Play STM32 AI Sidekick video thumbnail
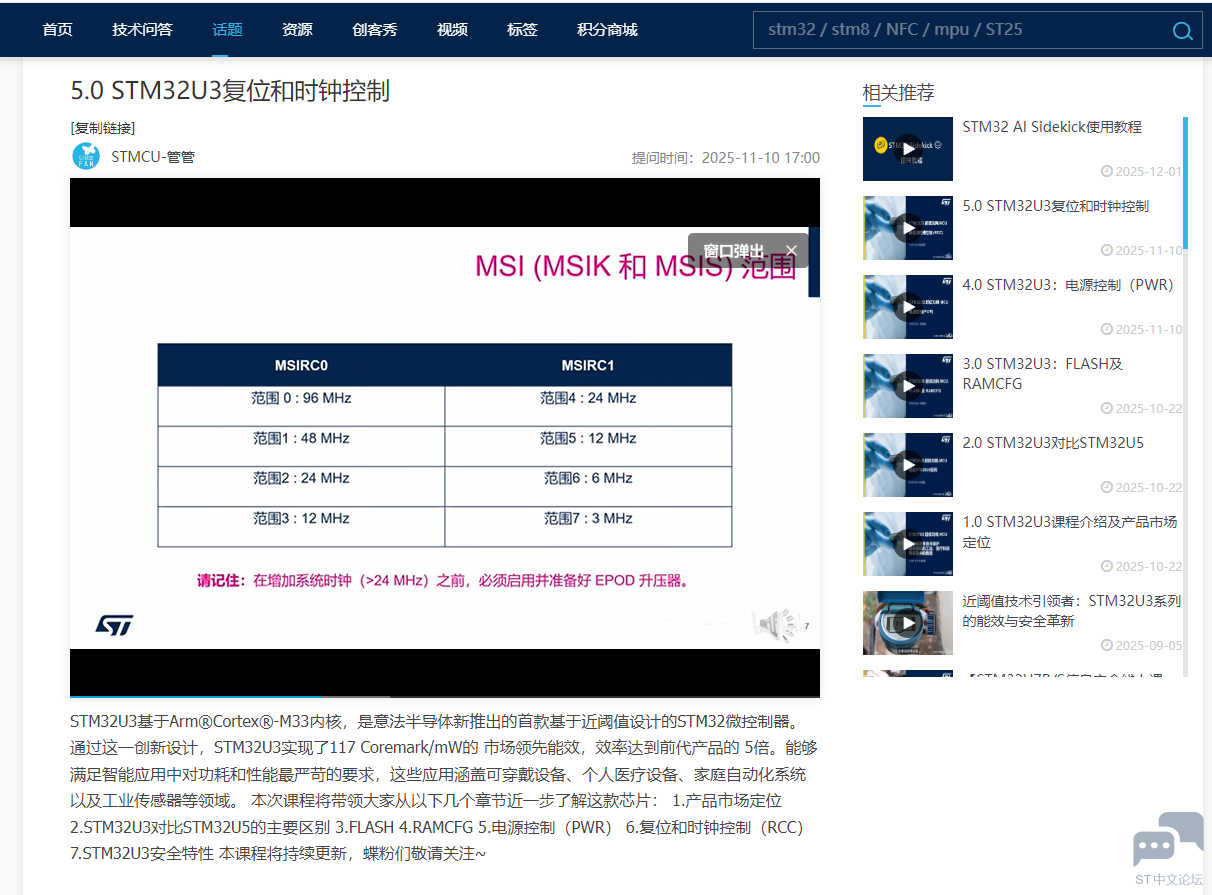This screenshot has width=1212, height=895. pyautogui.click(x=908, y=149)
